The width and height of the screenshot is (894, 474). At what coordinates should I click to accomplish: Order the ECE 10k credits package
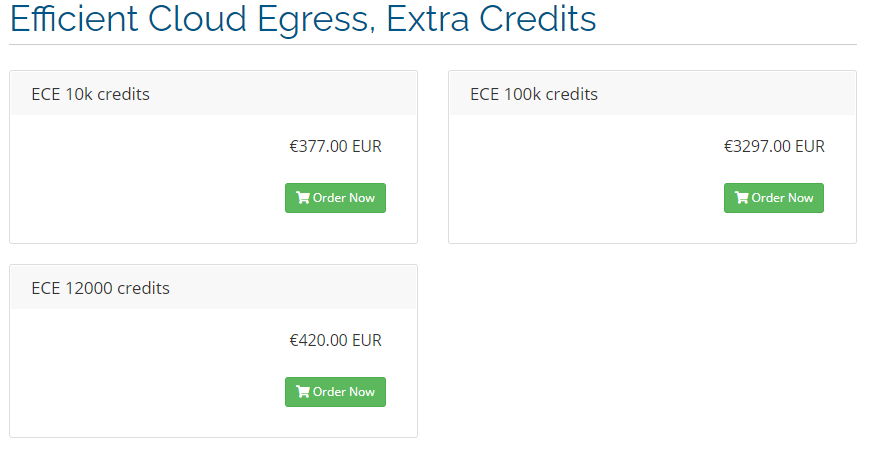[335, 198]
